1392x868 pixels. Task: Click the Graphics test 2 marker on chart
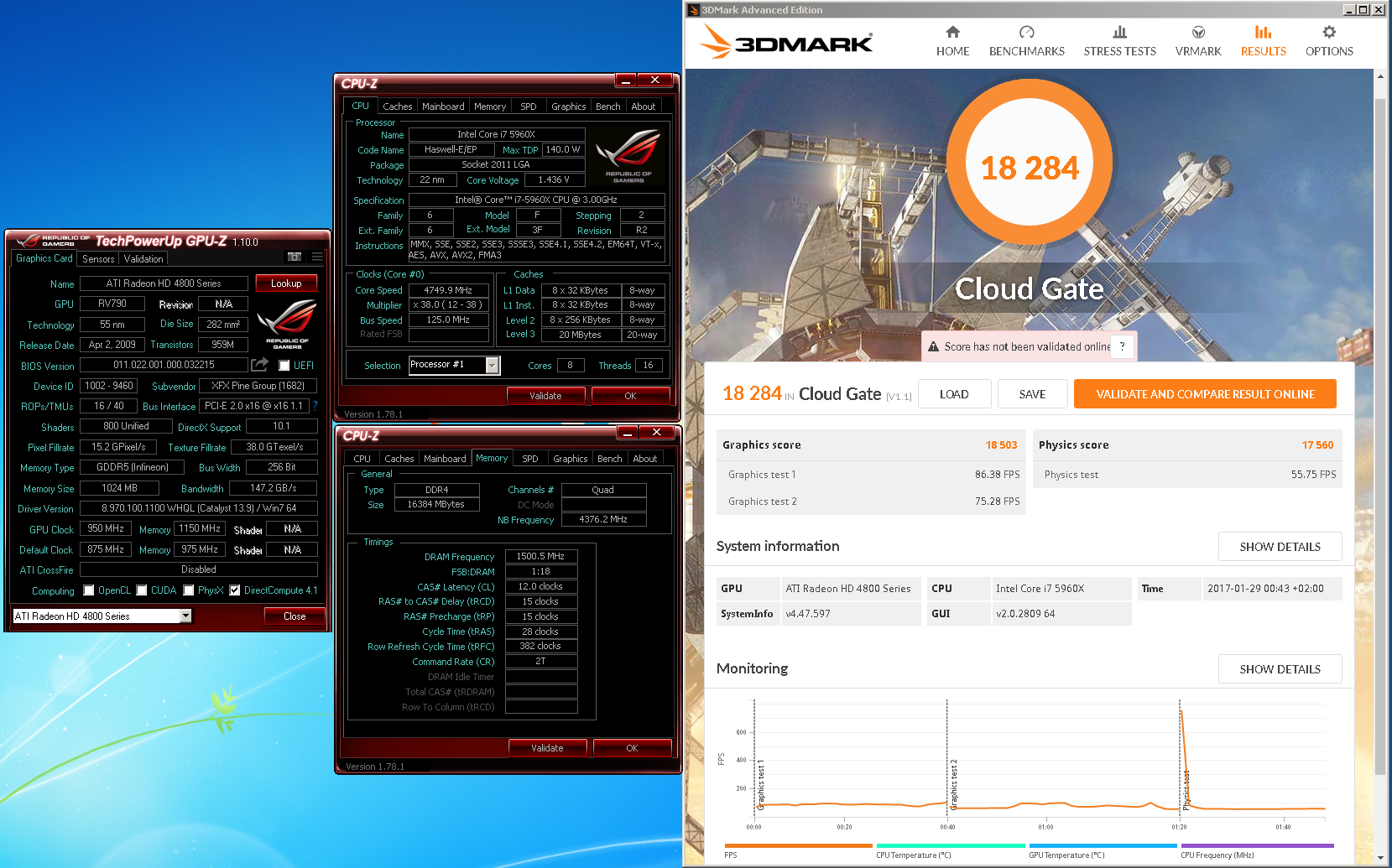(x=953, y=784)
